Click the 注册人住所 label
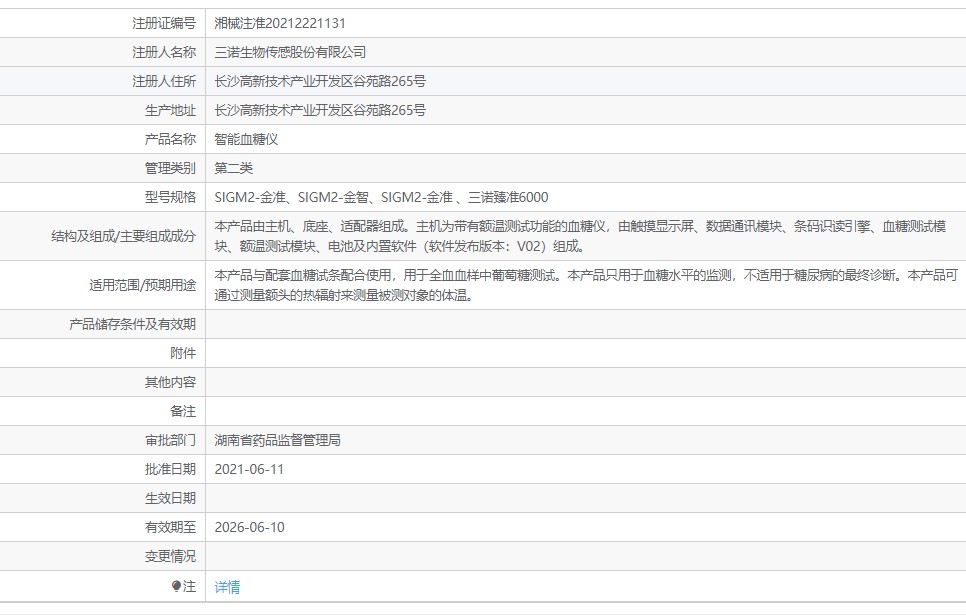The width and height of the screenshot is (966, 615). 164,81
